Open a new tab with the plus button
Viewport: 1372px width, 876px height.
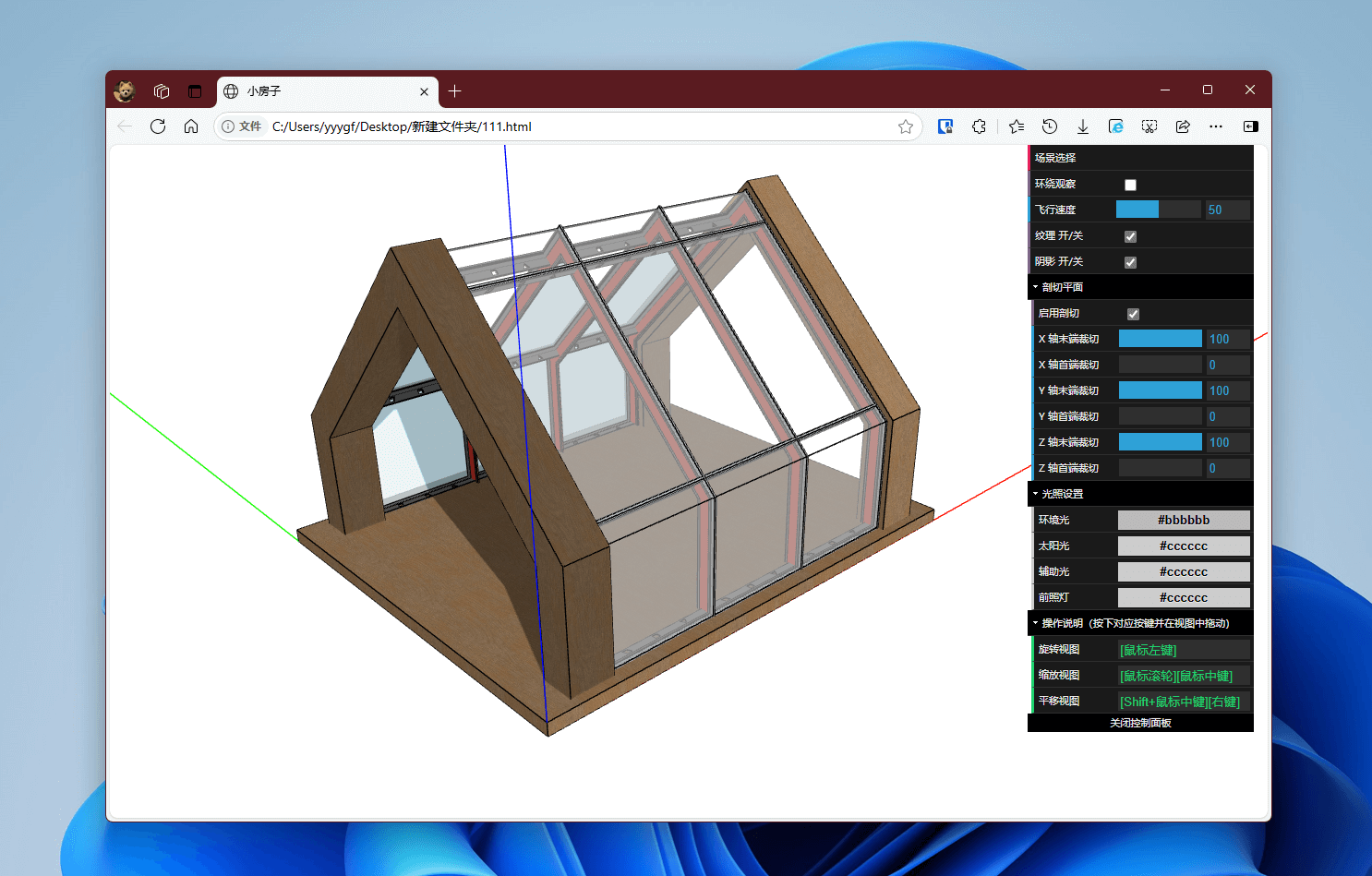(x=454, y=91)
